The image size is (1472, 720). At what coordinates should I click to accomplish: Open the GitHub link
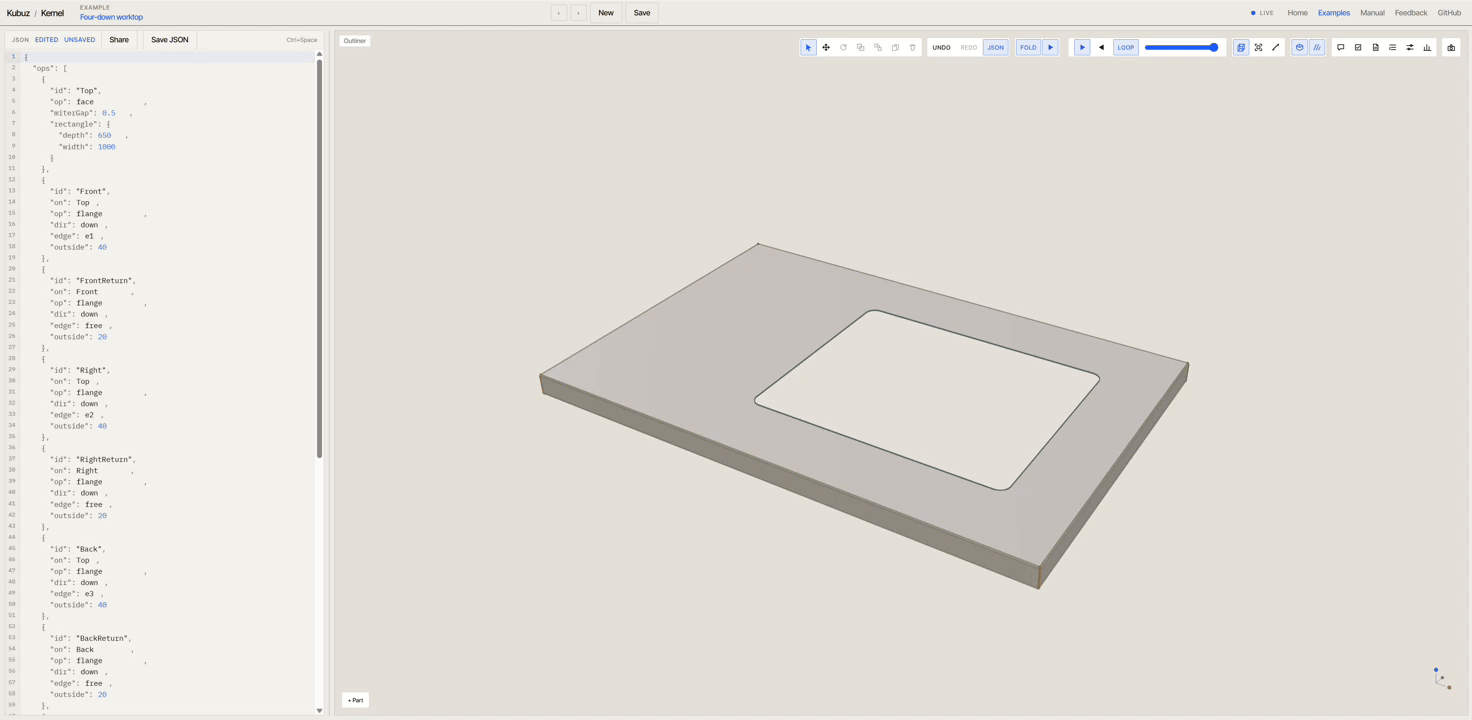coord(1449,13)
